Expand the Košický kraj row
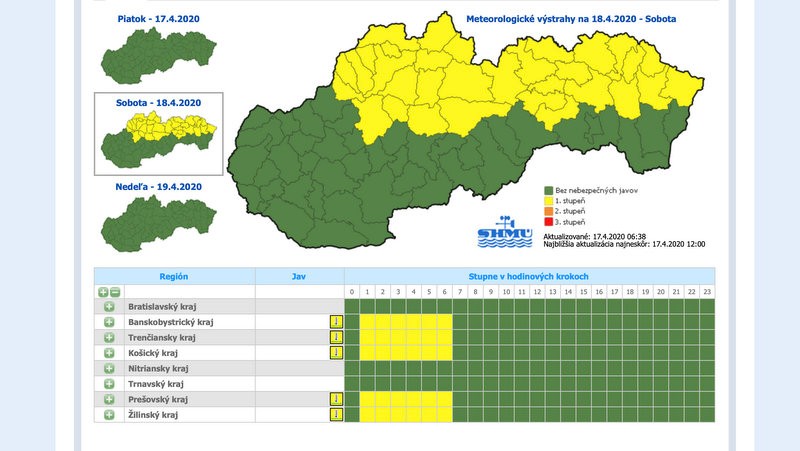The width and height of the screenshot is (800, 451). [109, 353]
